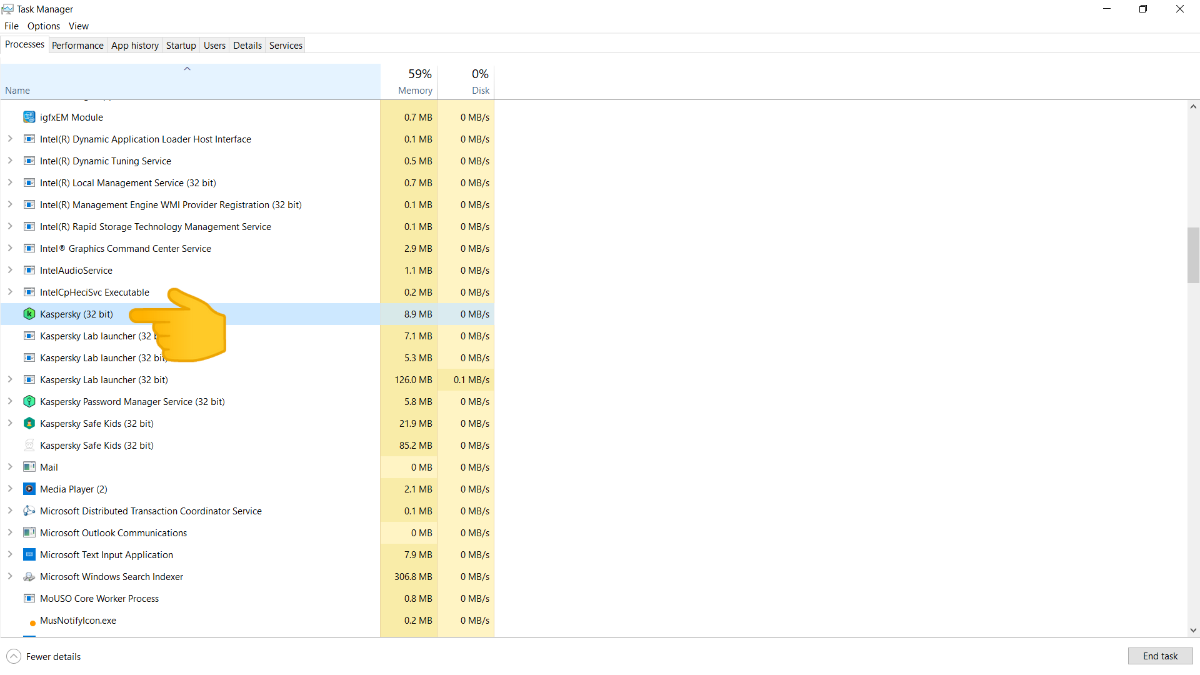Open the Options menu
This screenshot has width=1200, height=675.
[43, 26]
